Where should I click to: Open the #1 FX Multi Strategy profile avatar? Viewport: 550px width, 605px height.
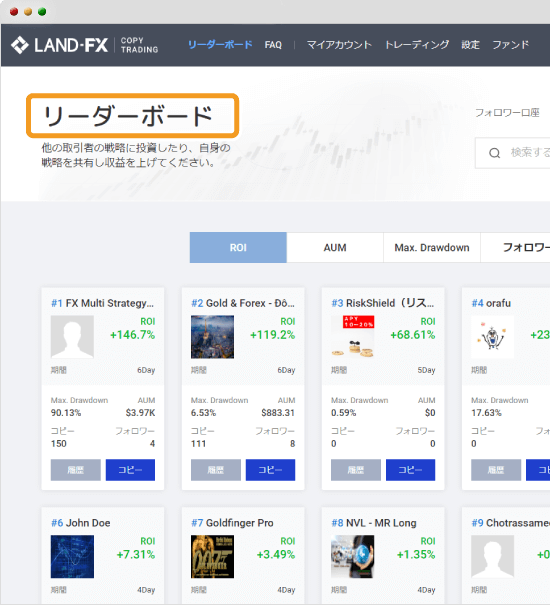[72, 337]
